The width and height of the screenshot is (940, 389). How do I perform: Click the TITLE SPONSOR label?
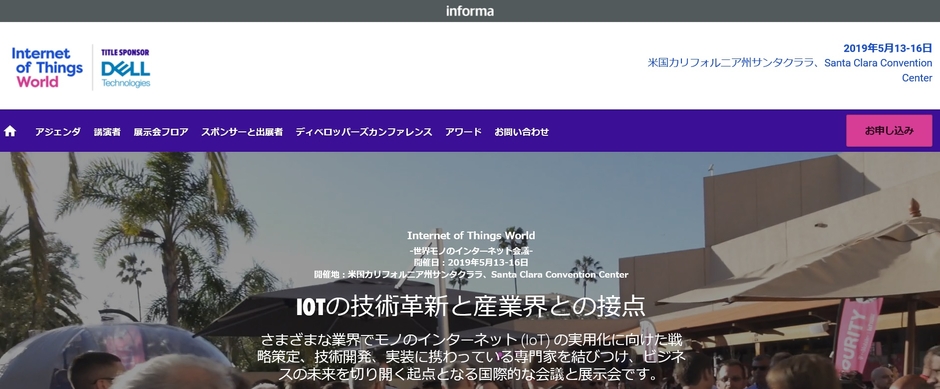125,52
